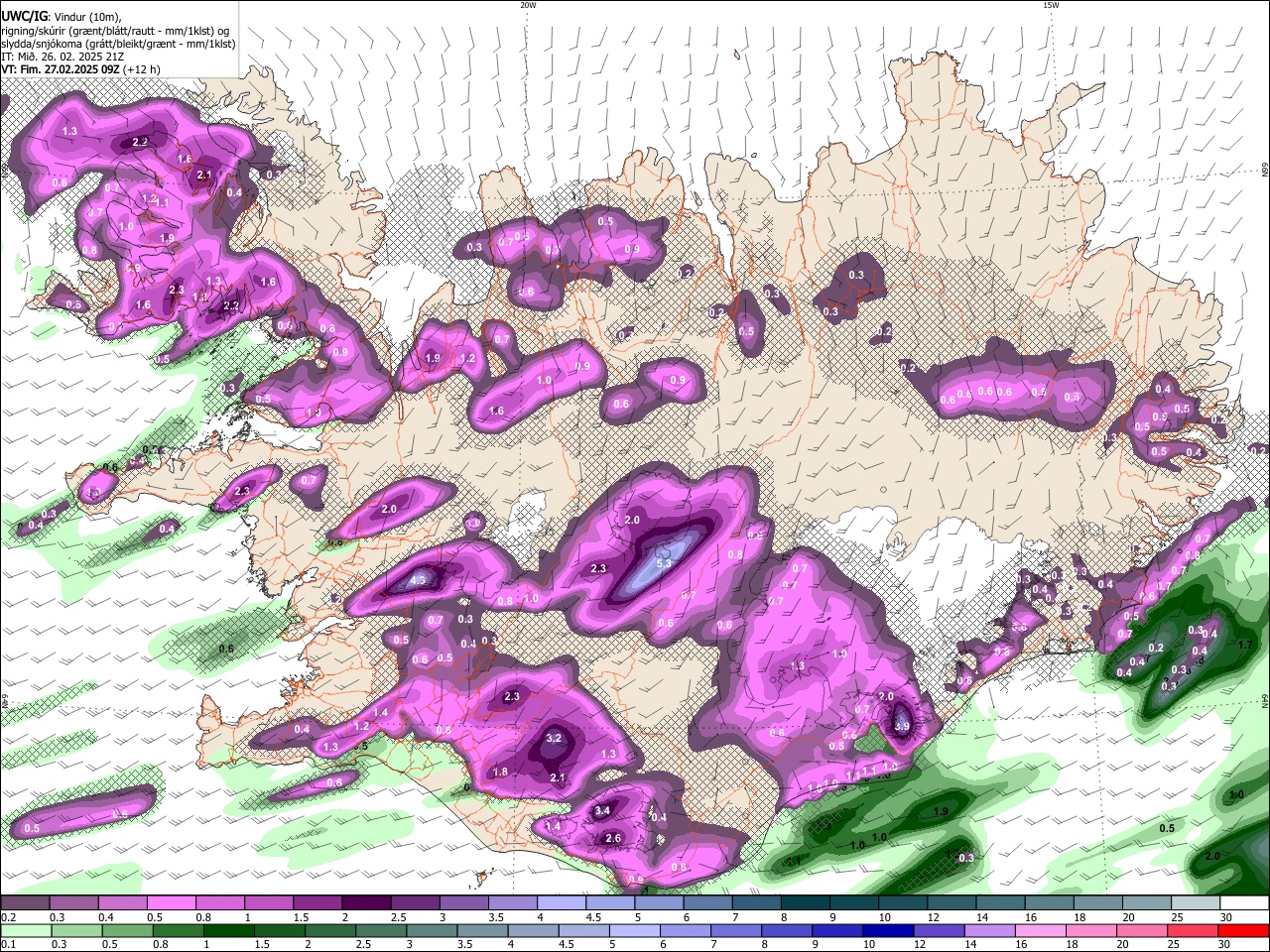Click the 15W longitude label
The width and height of the screenshot is (1270, 952).
coord(1051,5)
